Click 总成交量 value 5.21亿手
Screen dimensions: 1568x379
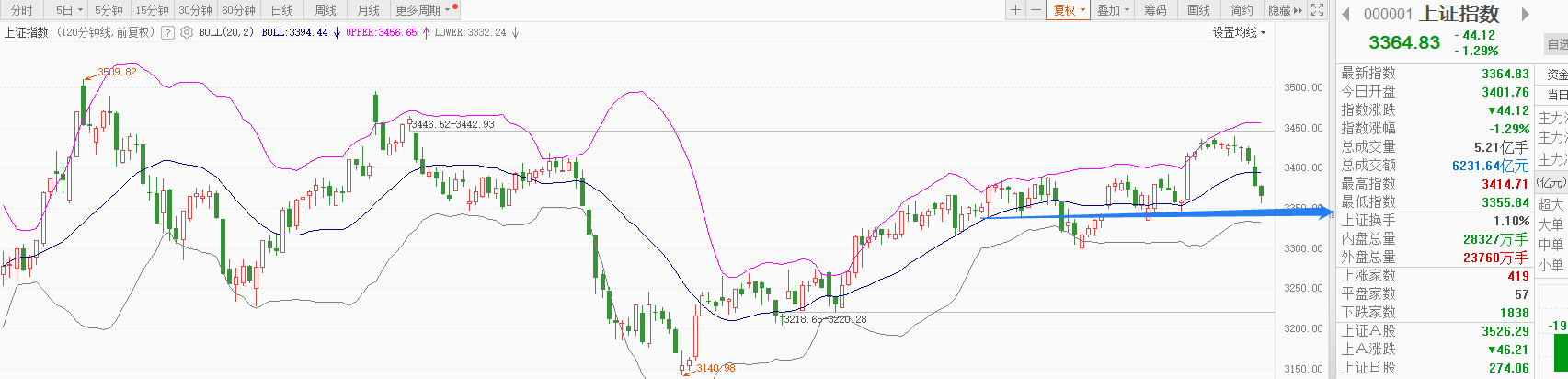click(x=1501, y=147)
